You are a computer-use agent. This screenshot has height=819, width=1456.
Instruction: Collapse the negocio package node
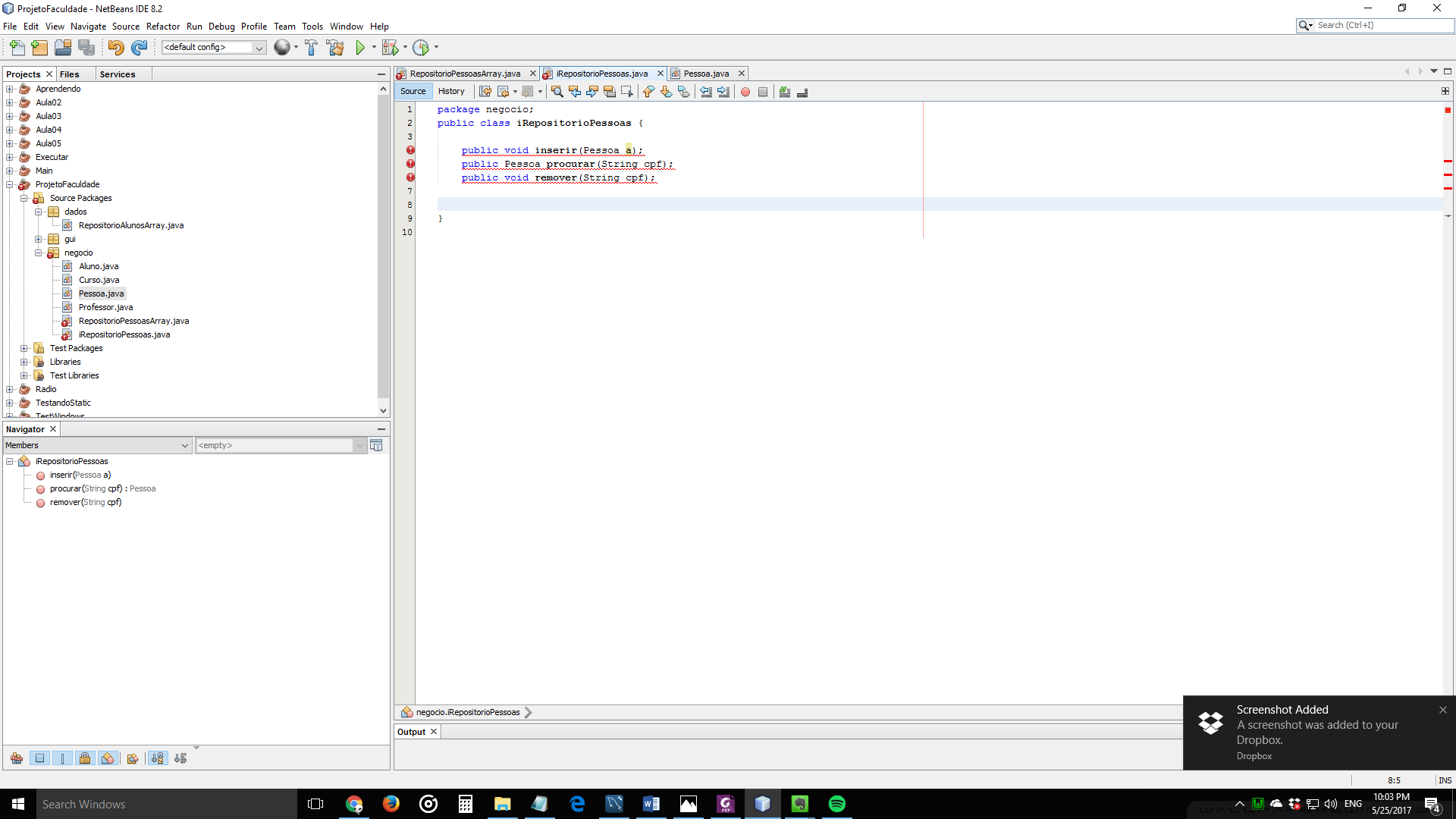point(39,253)
